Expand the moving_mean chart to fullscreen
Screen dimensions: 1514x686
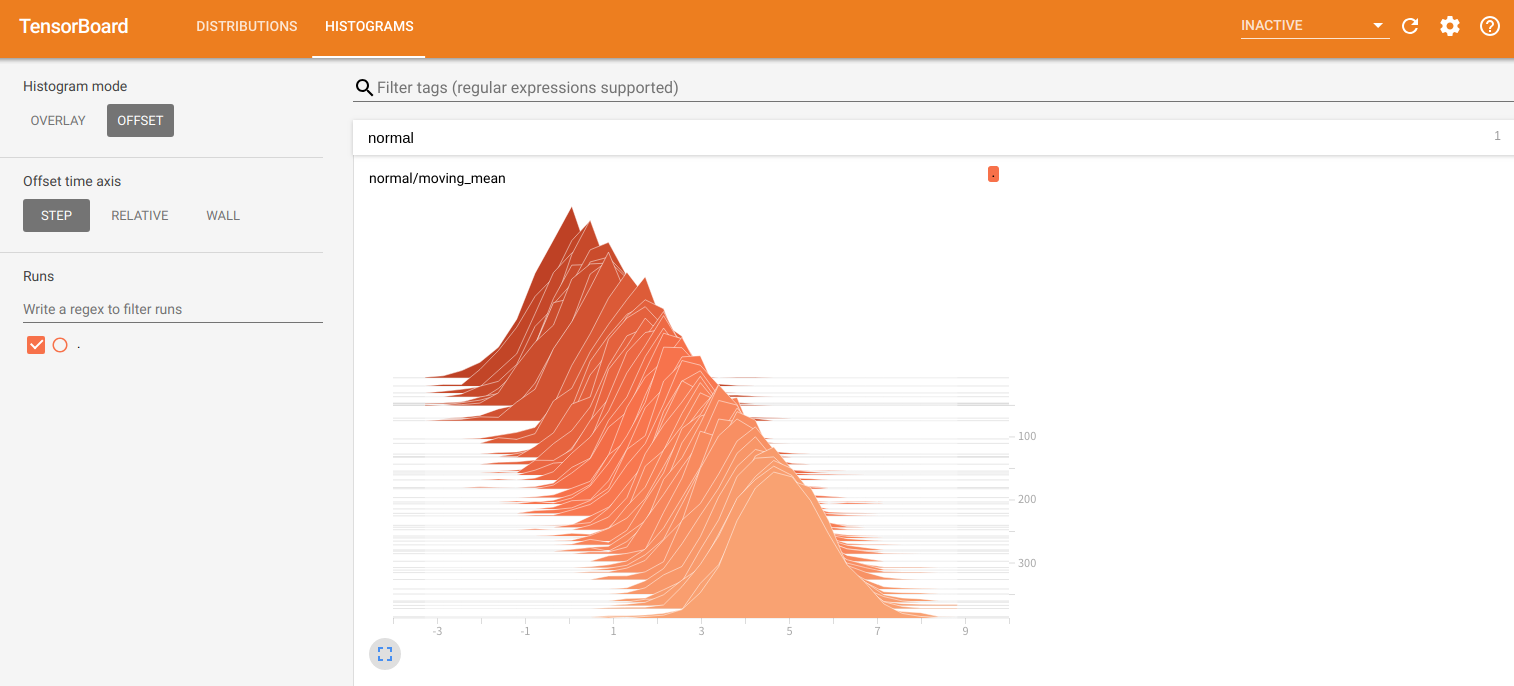(x=385, y=653)
